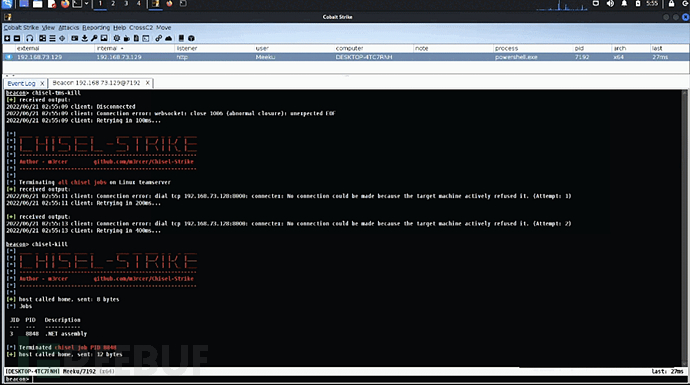
Task: Open the Cobalt Strike menu
Action: (21, 27)
